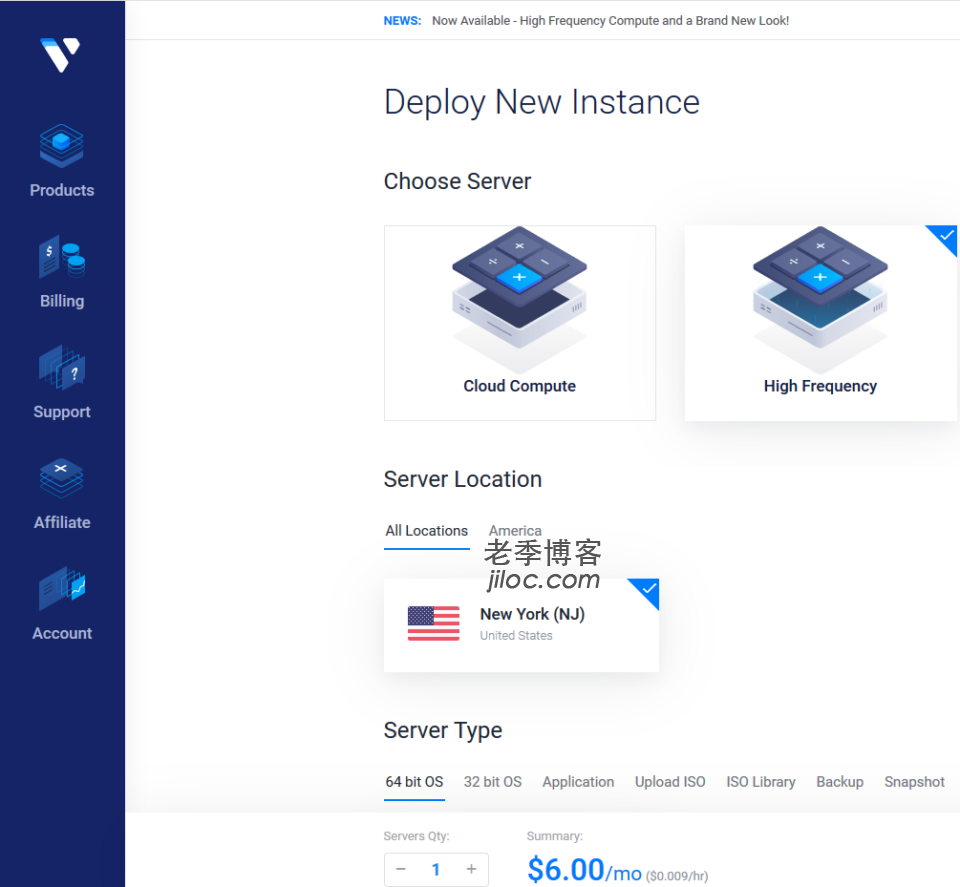Open the Account section icon
The height and width of the screenshot is (887, 960).
tap(61, 588)
